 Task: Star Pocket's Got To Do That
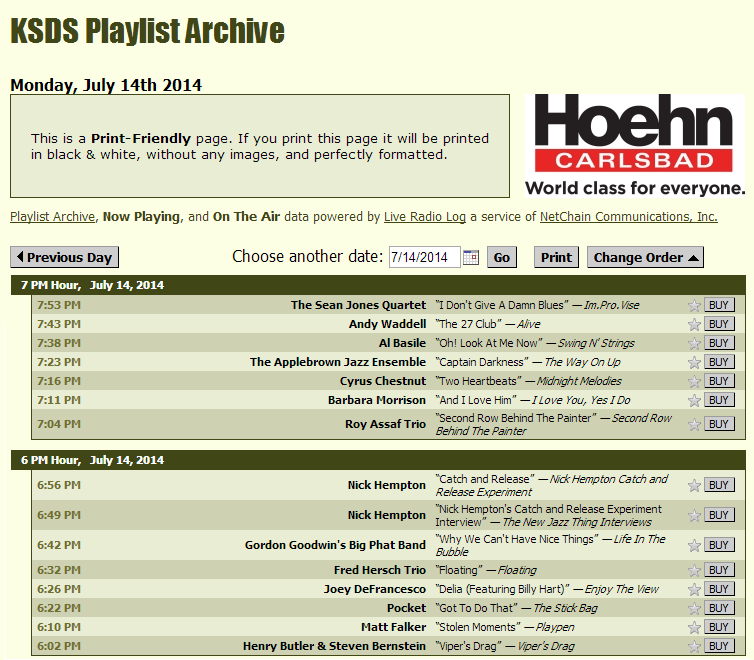point(694,609)
